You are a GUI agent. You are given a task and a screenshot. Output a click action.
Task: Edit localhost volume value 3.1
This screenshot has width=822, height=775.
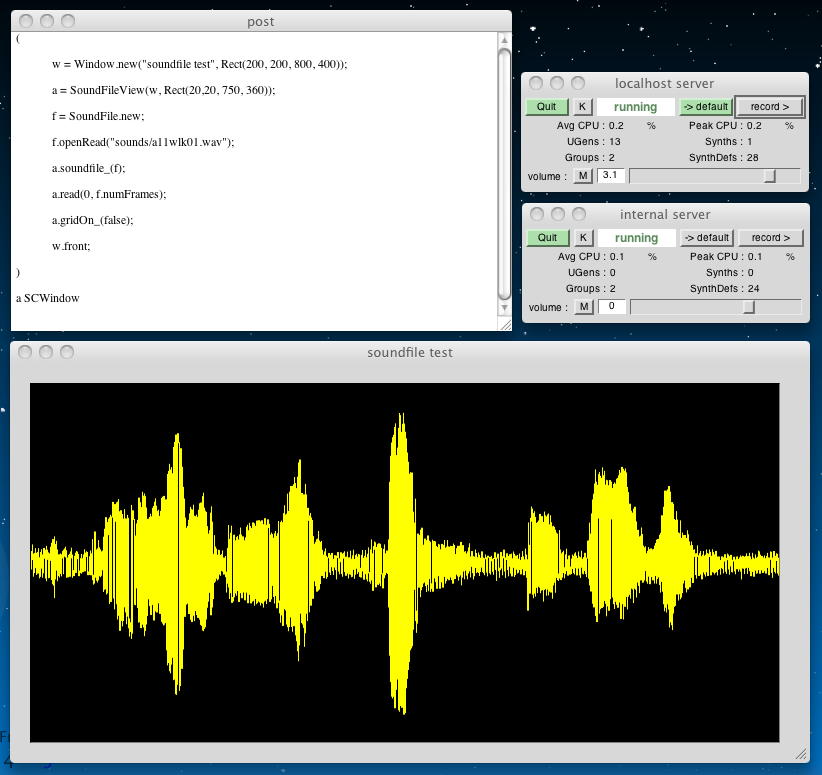(x=611, y=175)
